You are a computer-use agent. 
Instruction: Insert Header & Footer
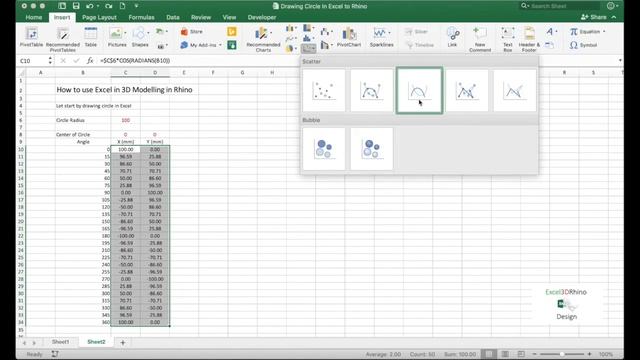tap(529, 39)
